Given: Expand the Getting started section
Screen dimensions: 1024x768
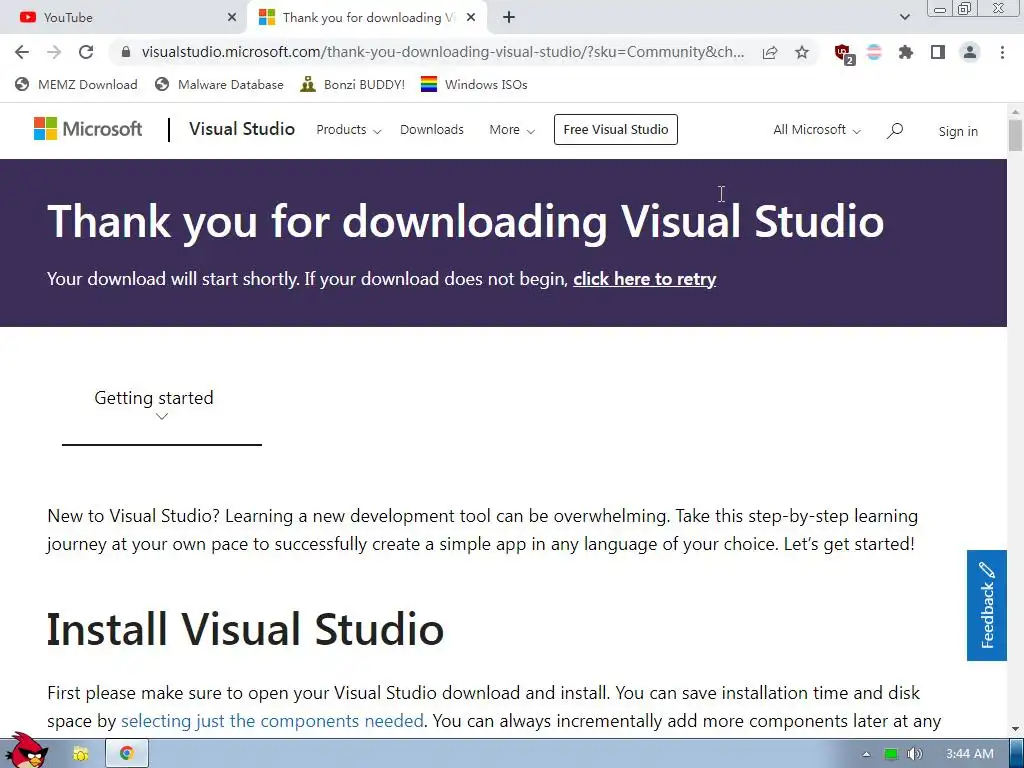Looking at the screenshot, I should [161, 406].
